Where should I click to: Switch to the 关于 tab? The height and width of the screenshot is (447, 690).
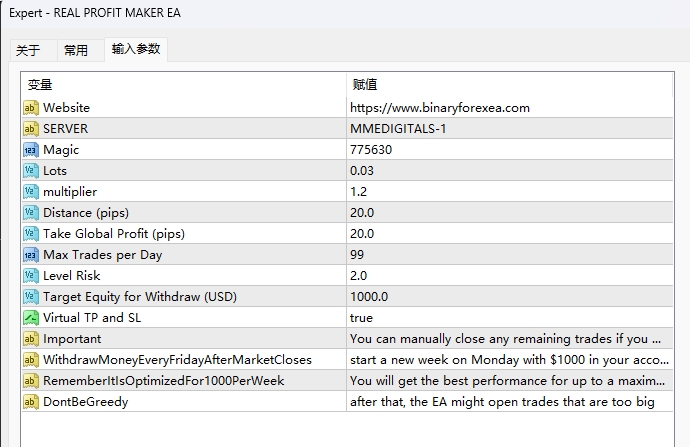click(x=28, y=51)
